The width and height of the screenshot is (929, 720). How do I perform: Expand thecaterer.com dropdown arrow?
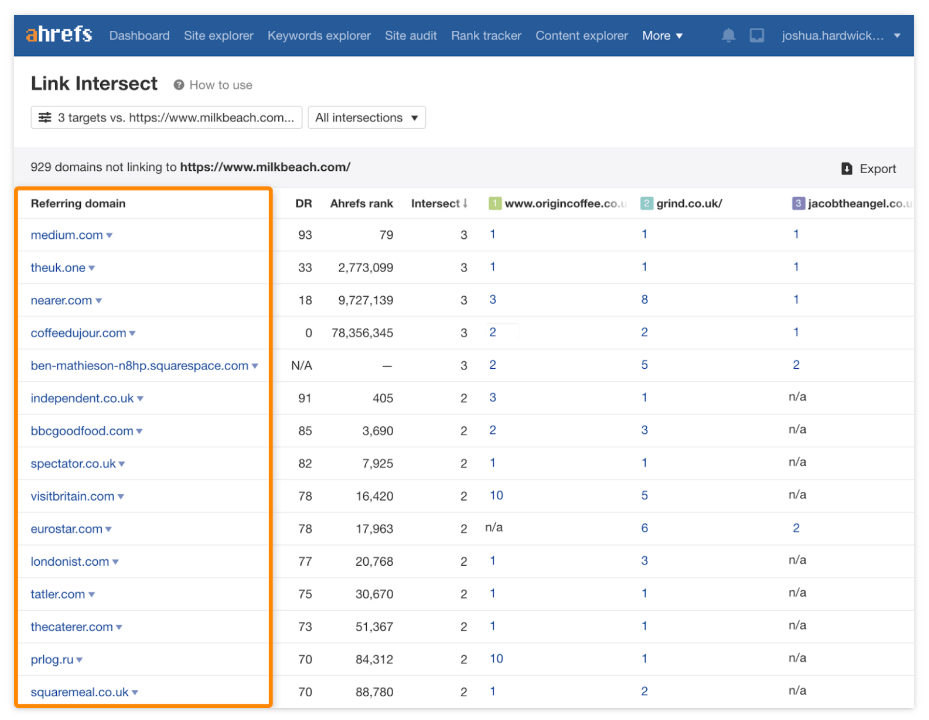[119, 626]
